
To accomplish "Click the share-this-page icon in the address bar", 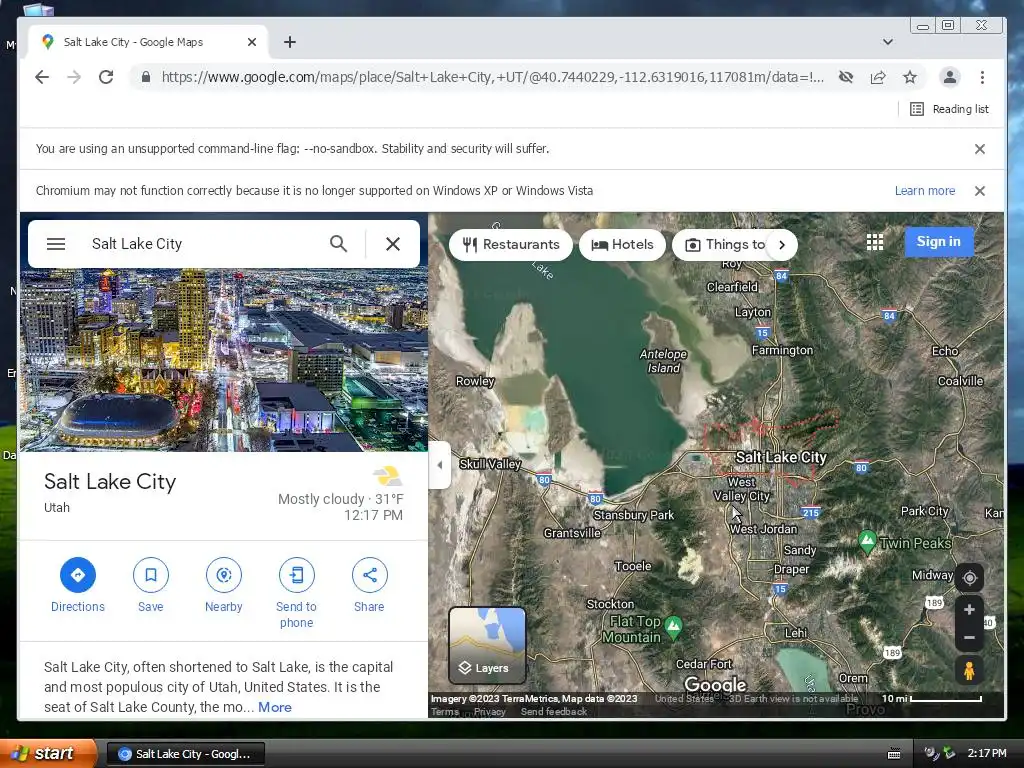I will click(878, 77).
